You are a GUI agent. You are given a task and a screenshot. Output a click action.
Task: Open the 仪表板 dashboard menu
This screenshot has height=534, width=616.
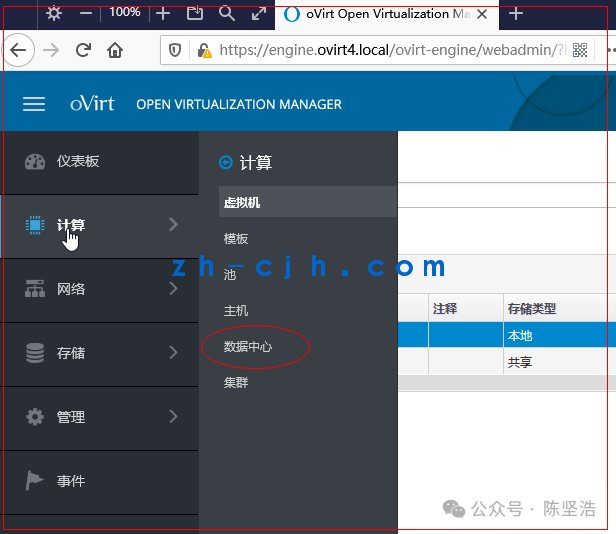click(99, 162)
